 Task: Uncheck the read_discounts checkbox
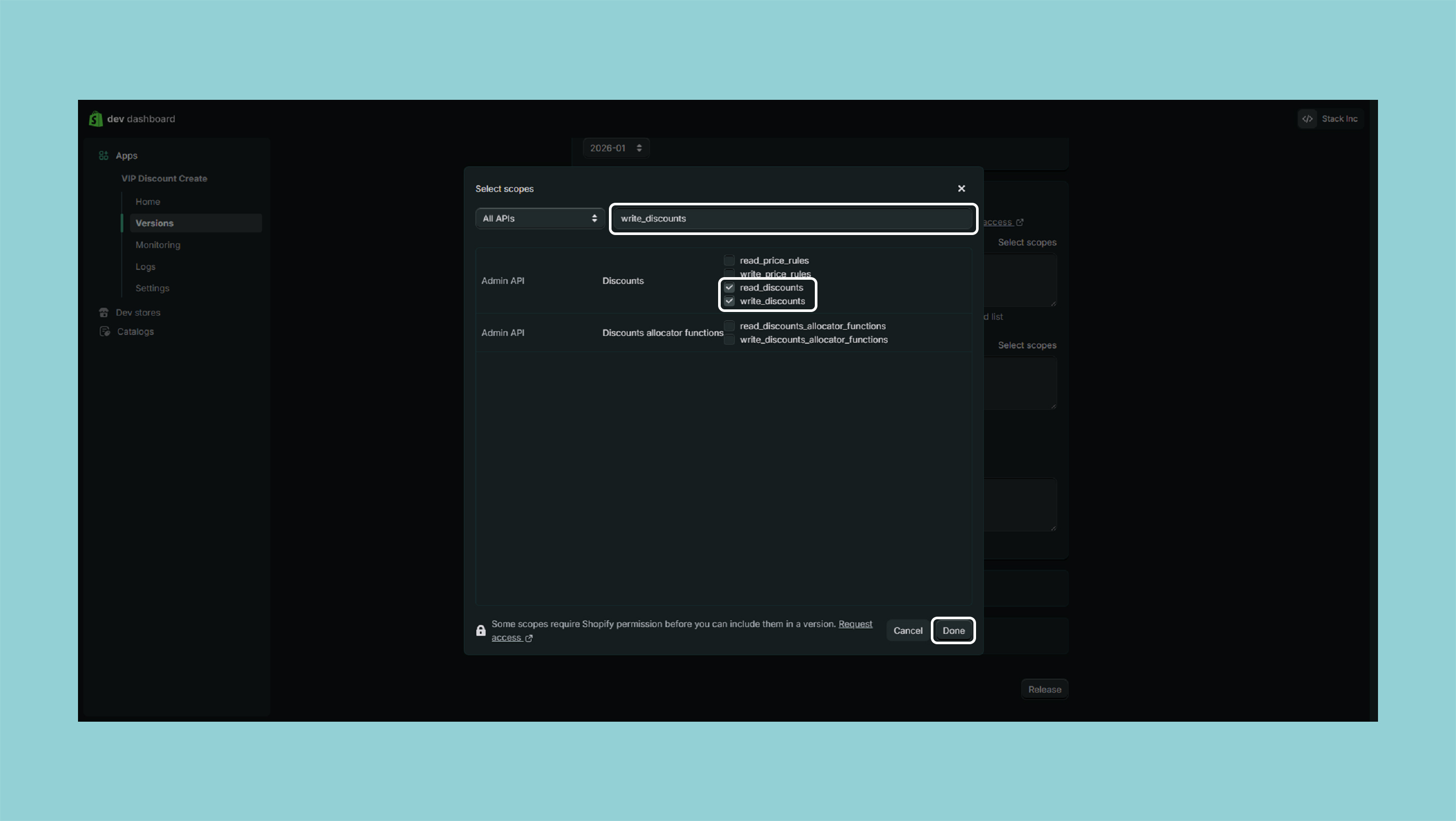coord(729,288)
